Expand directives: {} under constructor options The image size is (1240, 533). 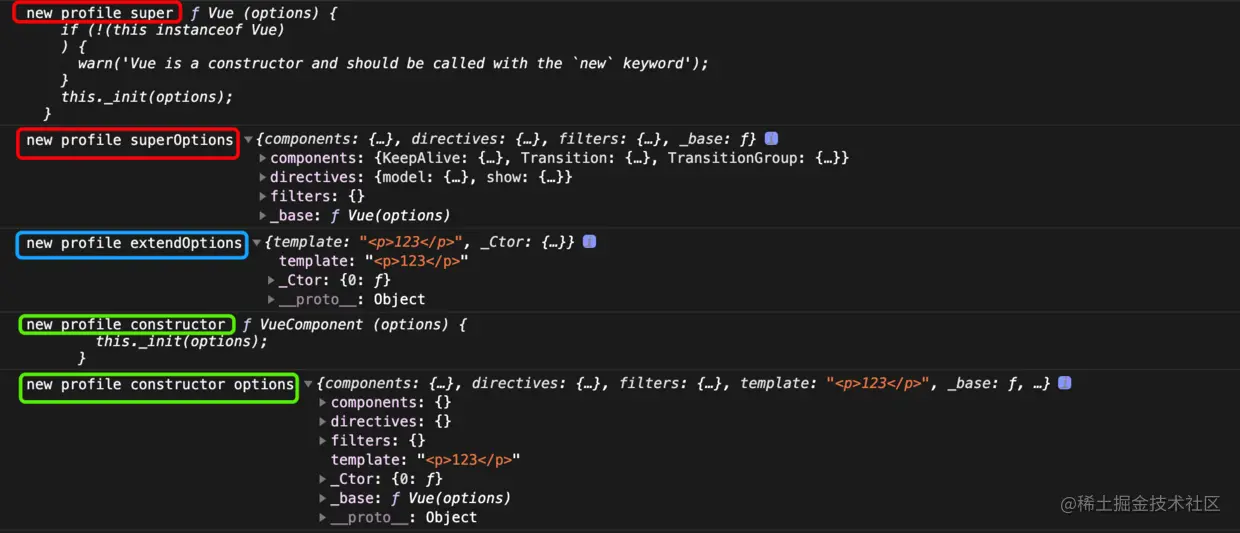click(x=323, y=421)
